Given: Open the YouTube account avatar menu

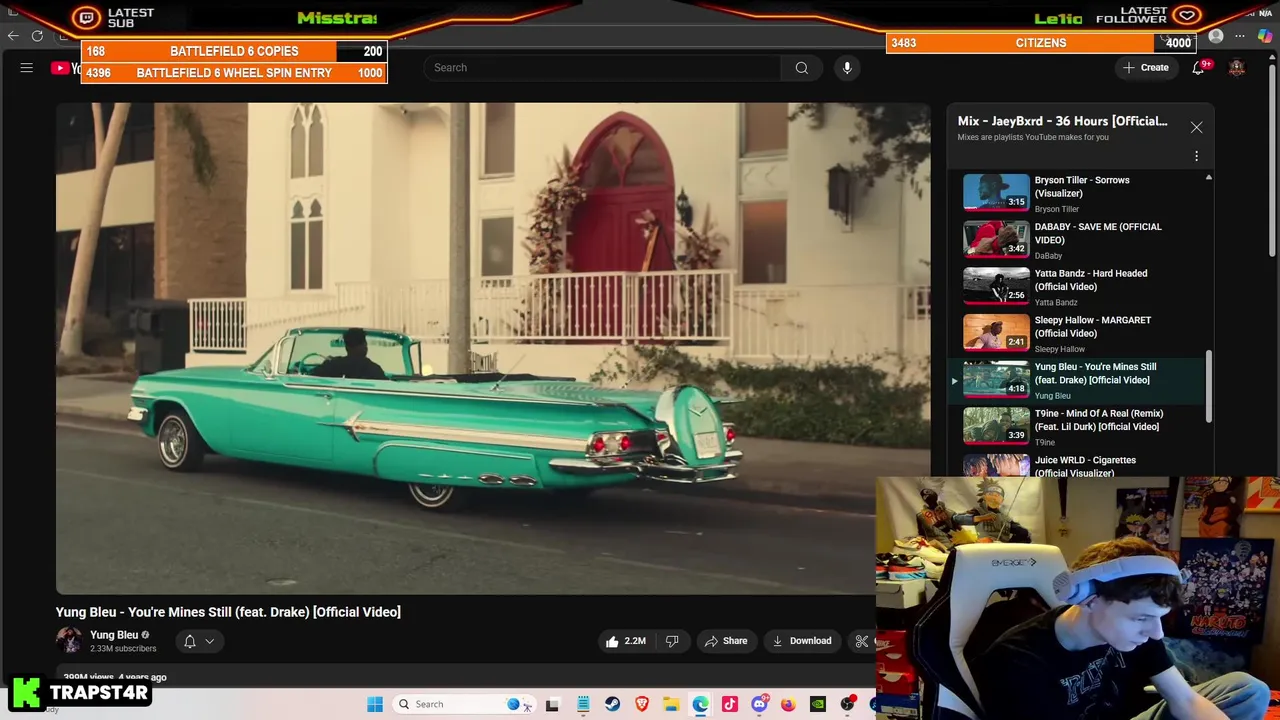Looking at the screenshot, I should point(1237,68).
